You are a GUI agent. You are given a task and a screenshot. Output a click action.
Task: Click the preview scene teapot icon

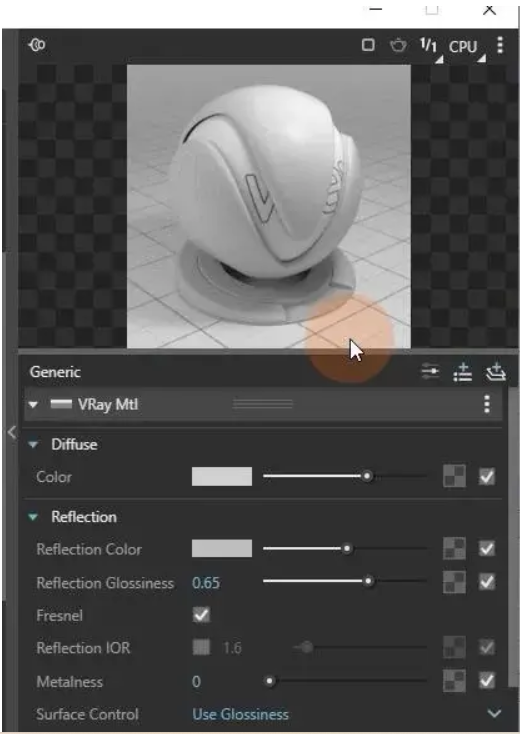pos(398,45)
